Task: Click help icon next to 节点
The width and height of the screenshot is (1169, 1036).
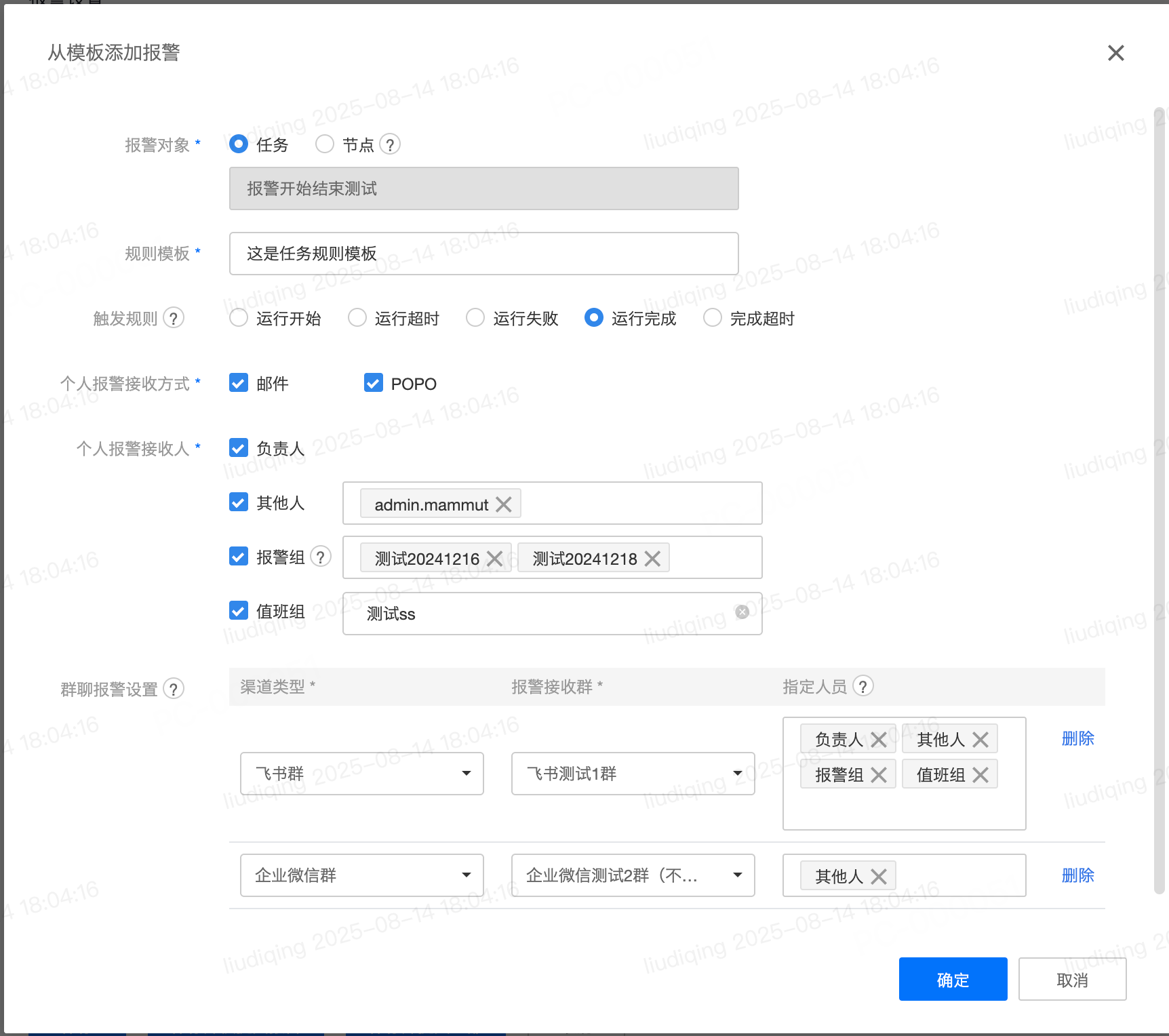Action: click(390, 144)
